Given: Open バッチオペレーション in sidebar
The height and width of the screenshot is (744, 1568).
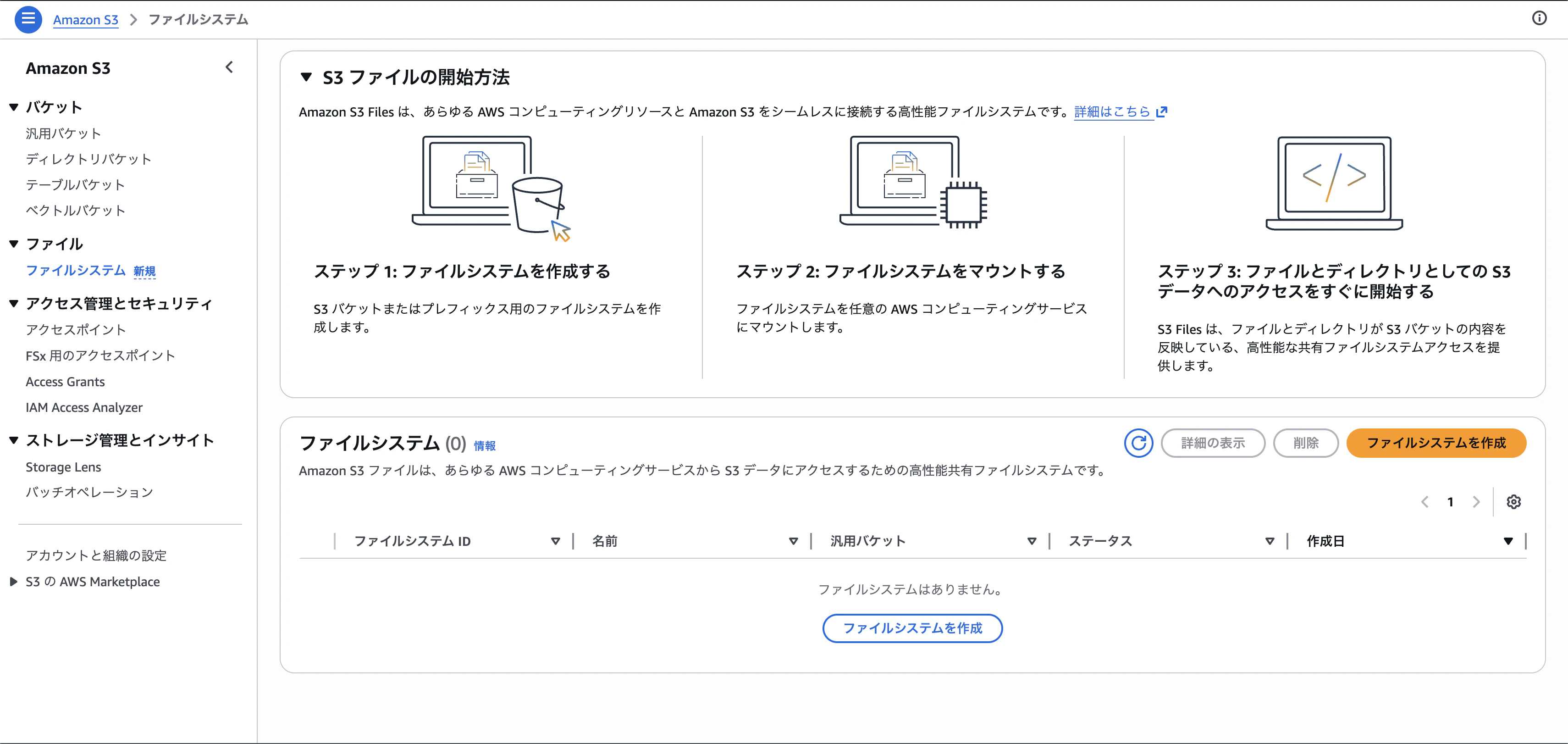Looking at the screenshot, I should pos(89,492).
